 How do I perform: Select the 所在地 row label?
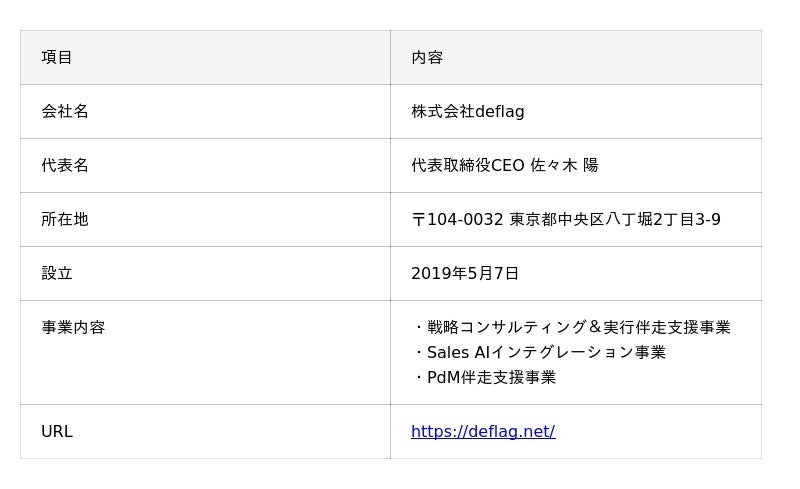point(65,219)
